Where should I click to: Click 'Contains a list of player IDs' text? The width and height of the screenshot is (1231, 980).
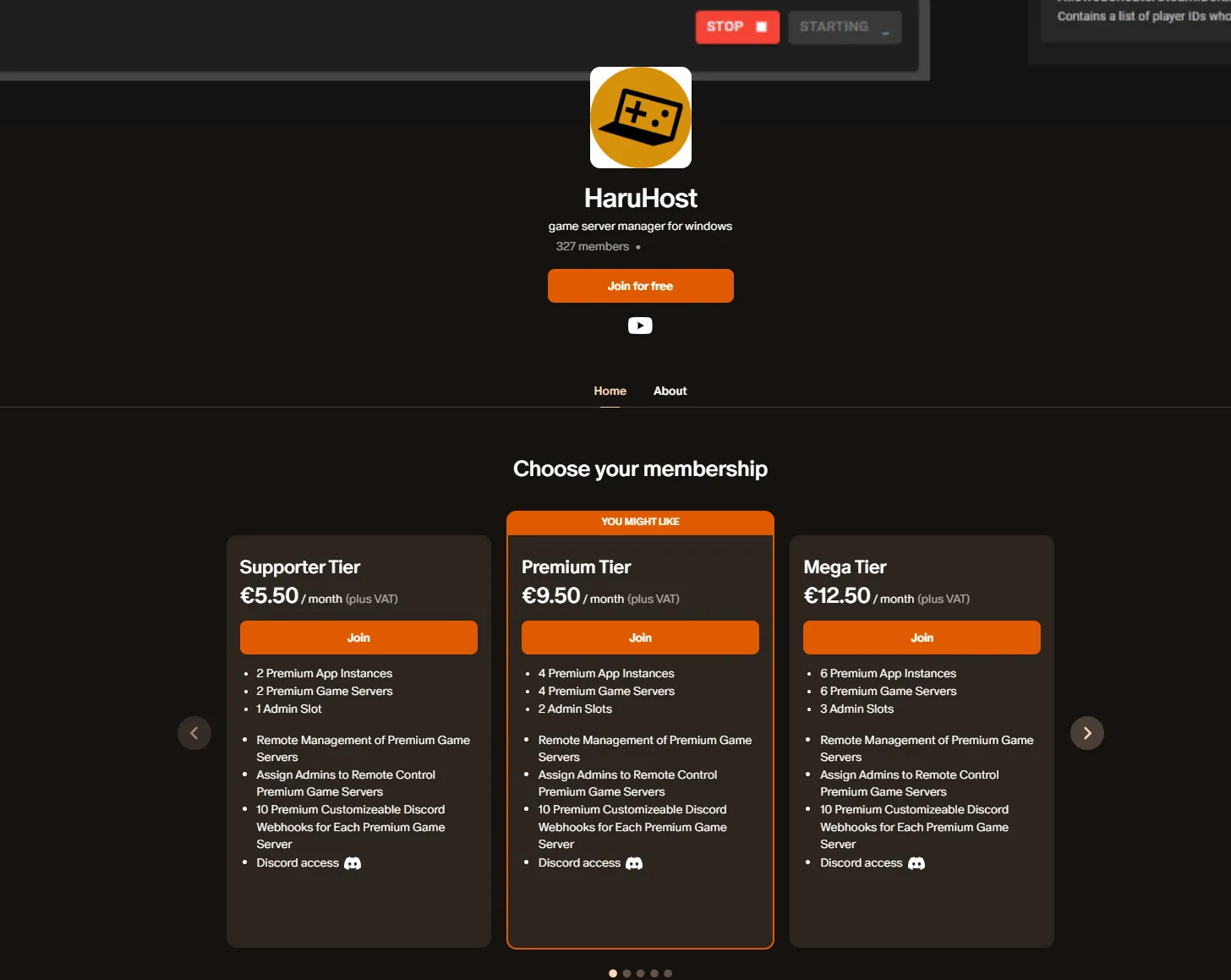coord(1143,16)
